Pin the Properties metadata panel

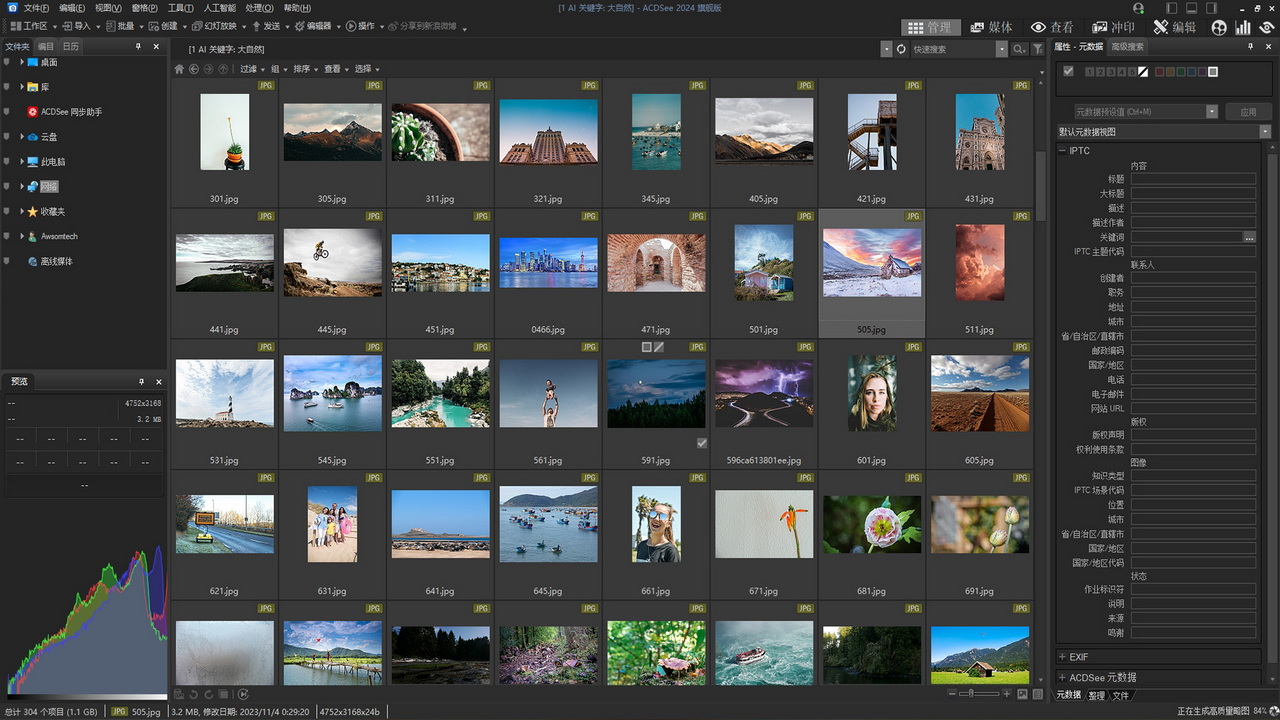(1251, 47)
